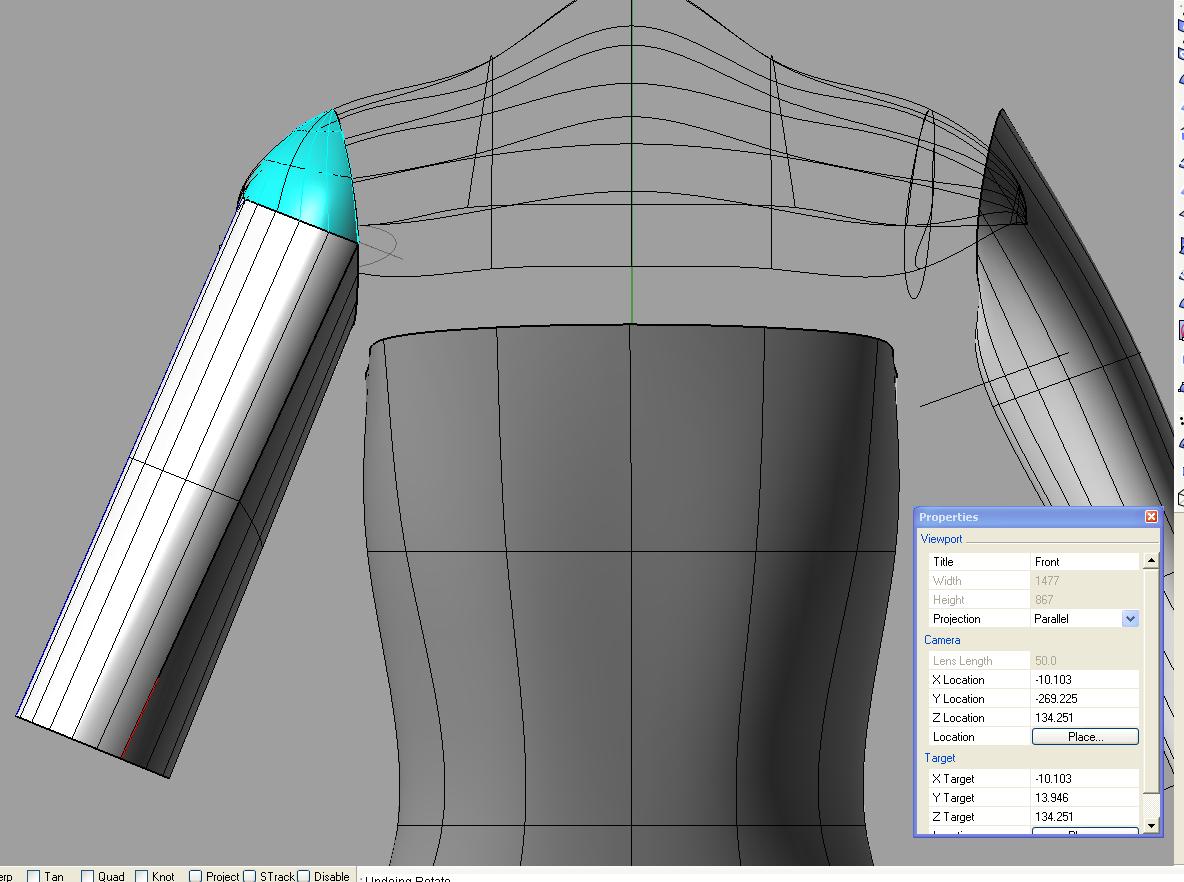This screenshot has width=1184, height=882.
Task: Enable the Project osnap checkbox
Action: [196, 876]
